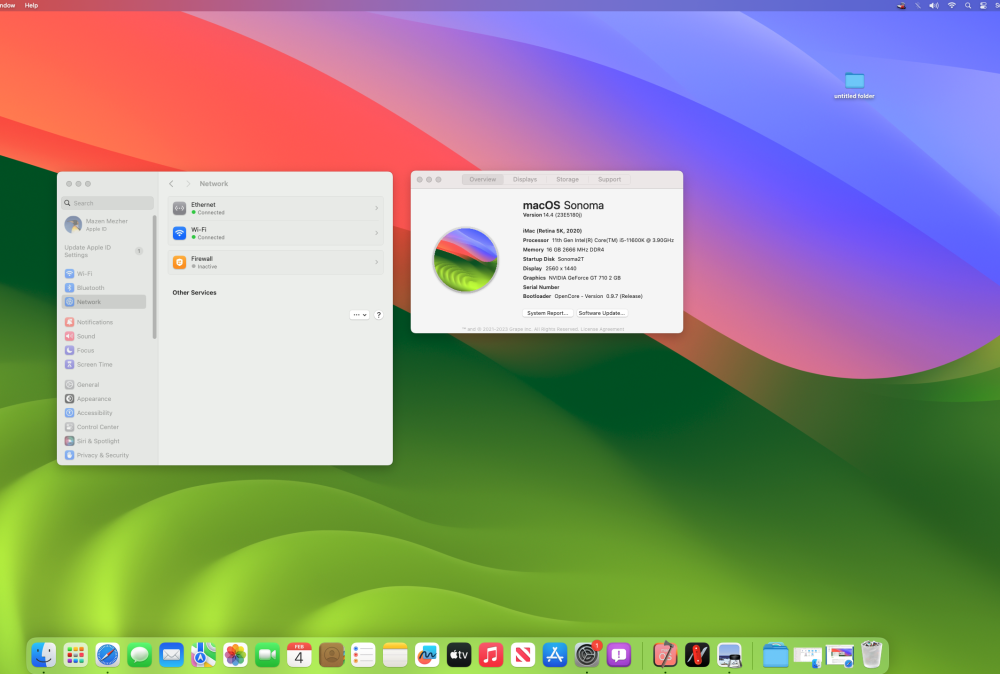This screenshot has height=674, width=1000.
Task: Click the volume icon in menu bar
Action: point(934,5)
